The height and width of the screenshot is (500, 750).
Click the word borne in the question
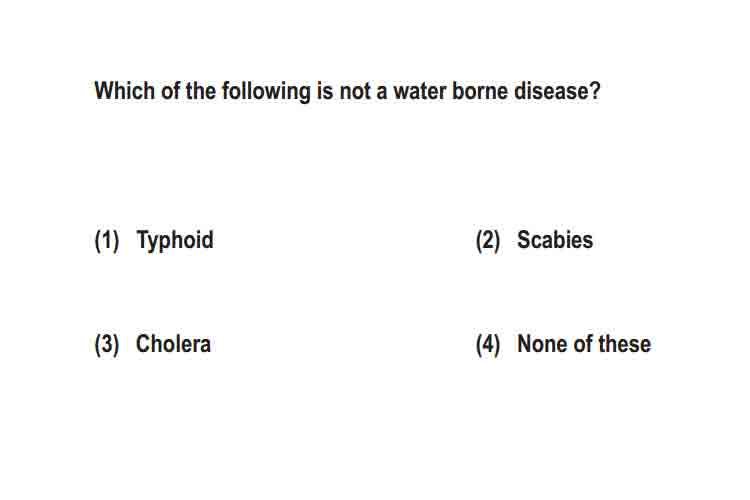click(480, 90)
